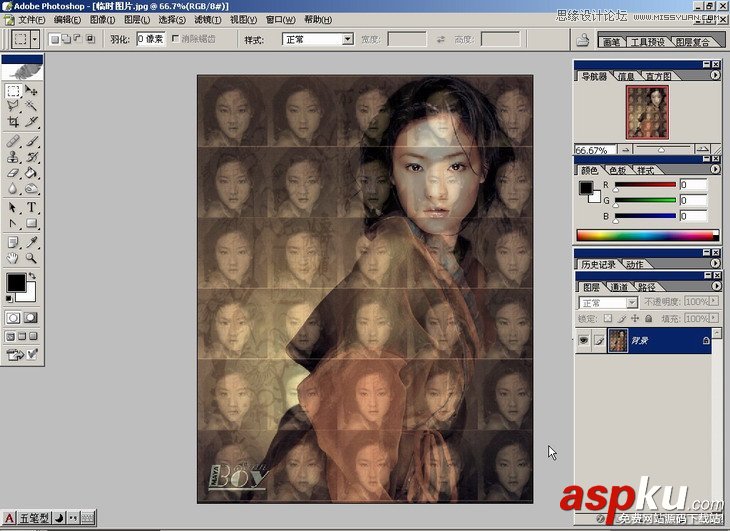730x531 pixels.
Task: Open the 滤镜(T) menu
Action: coord(208,20)
